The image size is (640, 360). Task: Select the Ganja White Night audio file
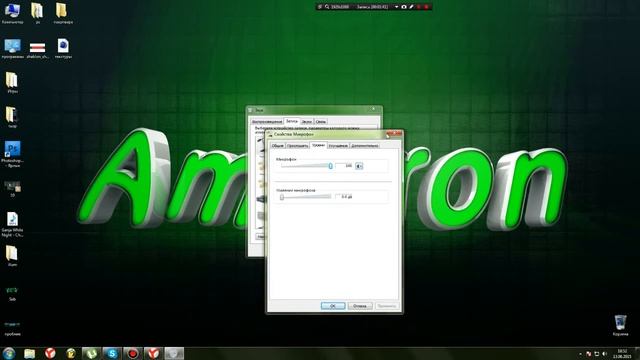[12, 224]
